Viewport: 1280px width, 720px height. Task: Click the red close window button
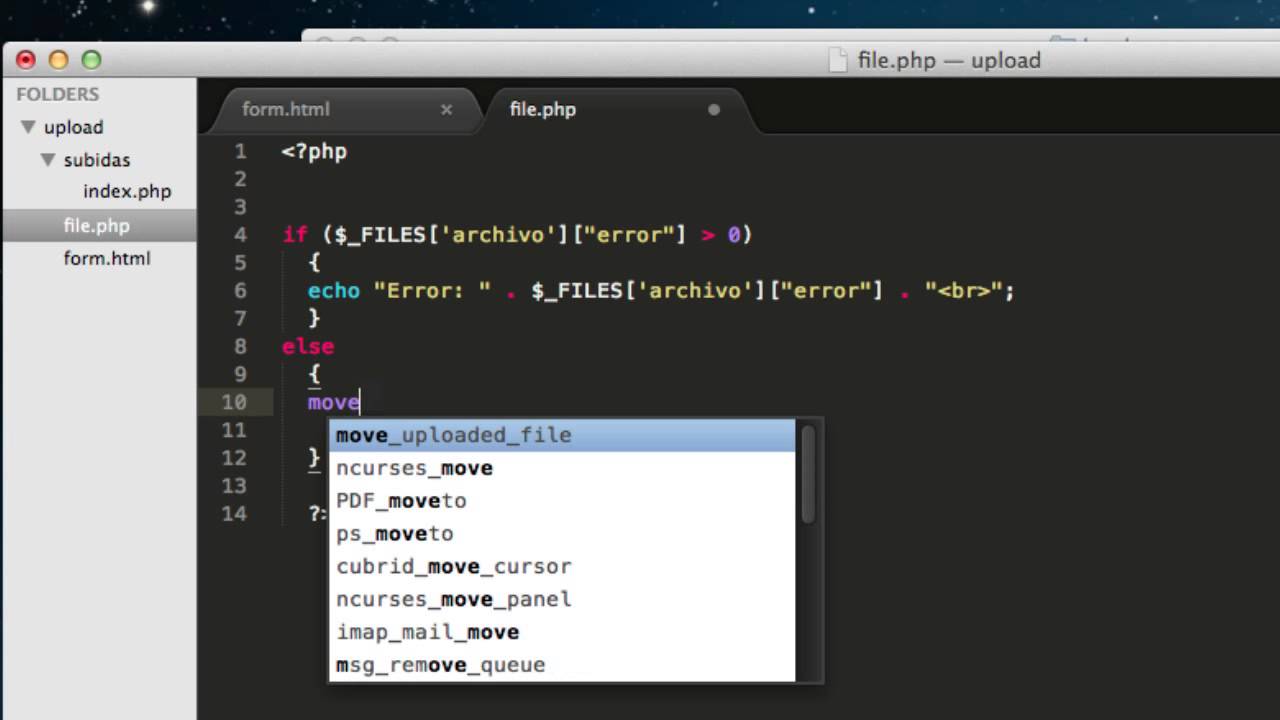[x=26, y=60]
